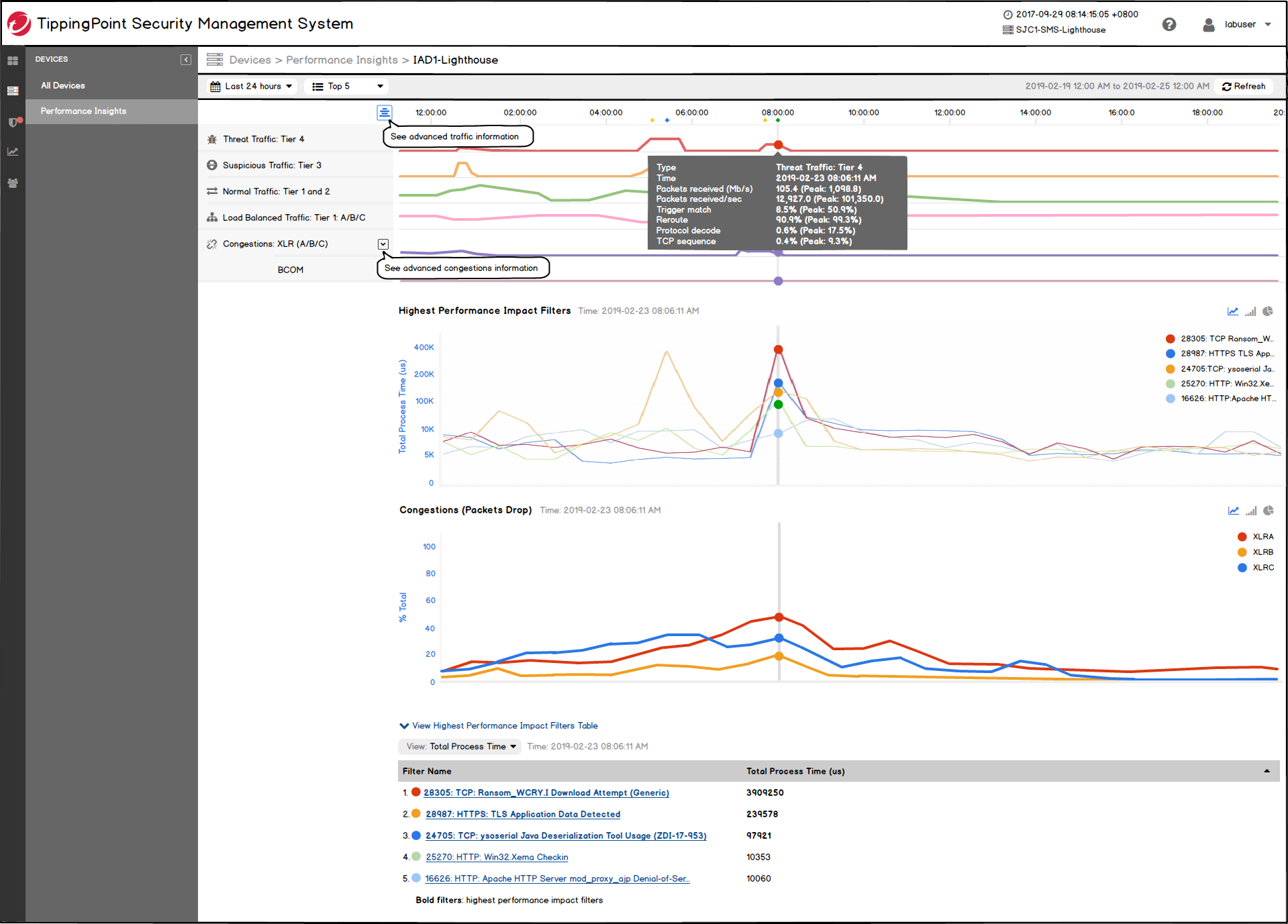Image resolution: width=1288 pixels, height=924 pixels.
Task: Click the Load Balanced Traffic network icon
Action: tap(212, 217)
